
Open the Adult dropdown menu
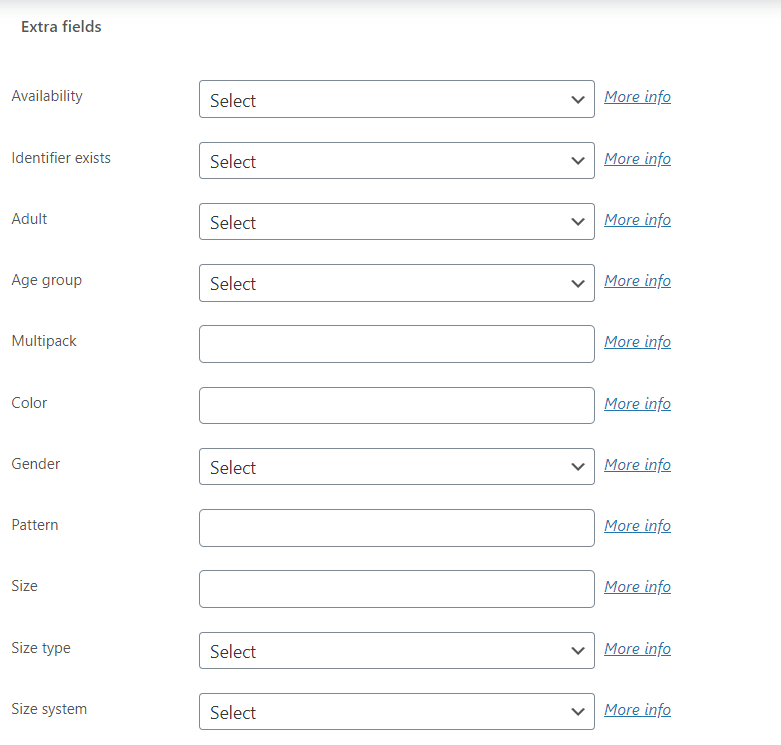point(396,222)
